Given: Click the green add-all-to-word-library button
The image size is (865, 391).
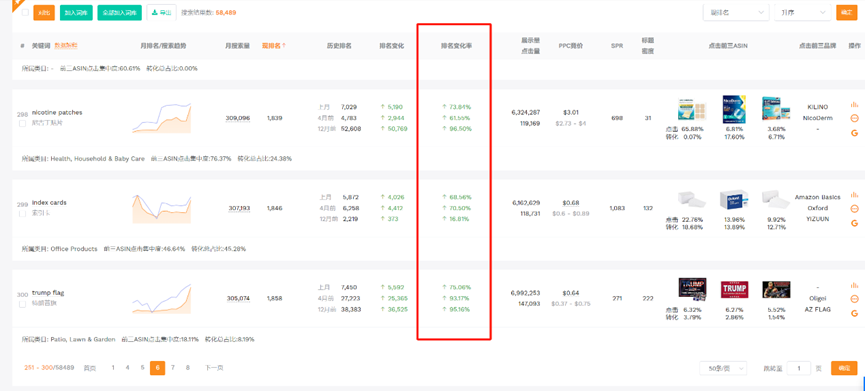Looking at the screenshot, I should tap(120, 13).
